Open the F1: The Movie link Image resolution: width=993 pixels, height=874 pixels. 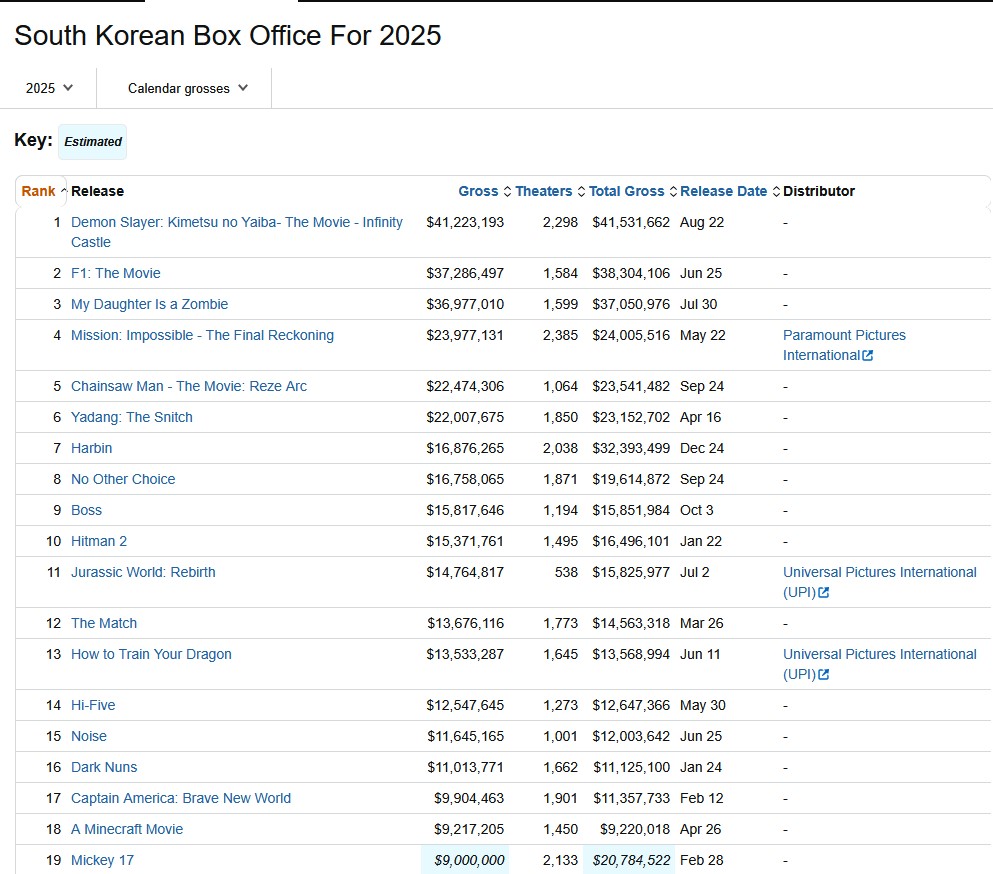coord(115,273)
